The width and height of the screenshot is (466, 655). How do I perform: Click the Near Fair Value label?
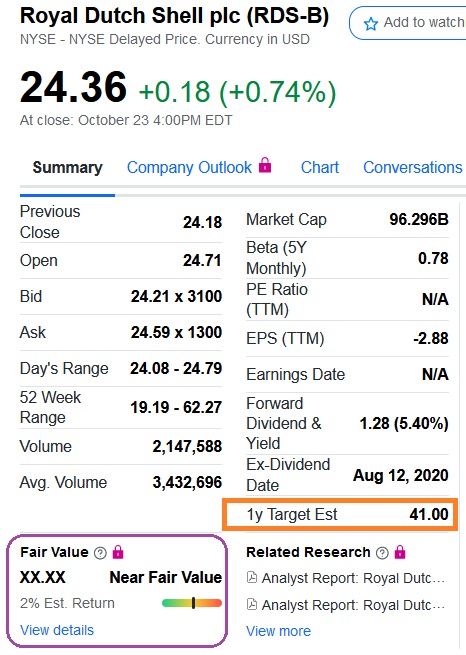(166, 577)
